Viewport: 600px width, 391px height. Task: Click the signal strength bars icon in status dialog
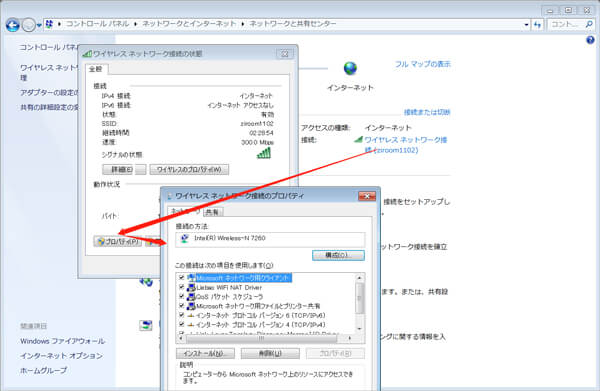264,153
